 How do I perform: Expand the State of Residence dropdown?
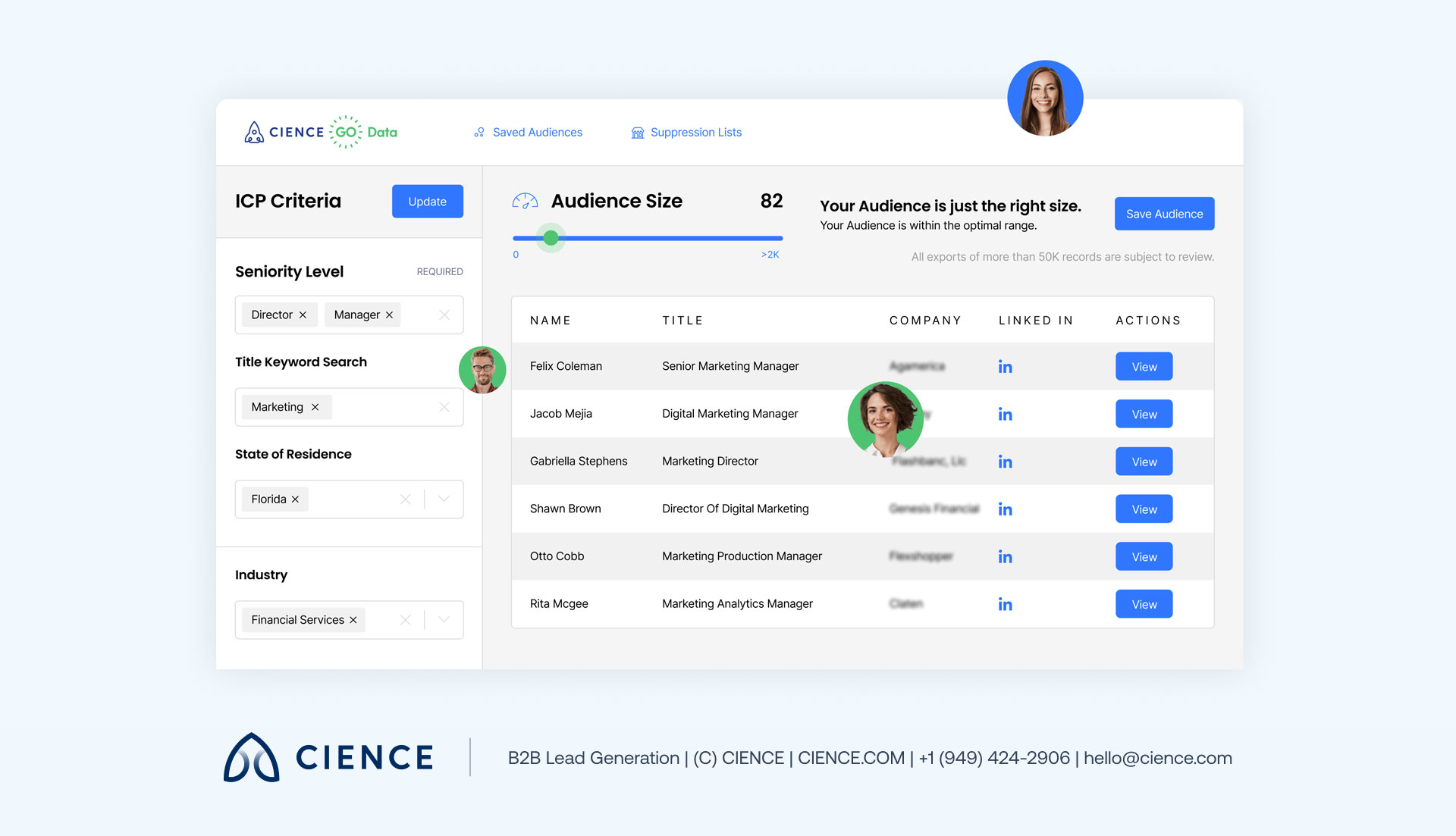[444, 499]
